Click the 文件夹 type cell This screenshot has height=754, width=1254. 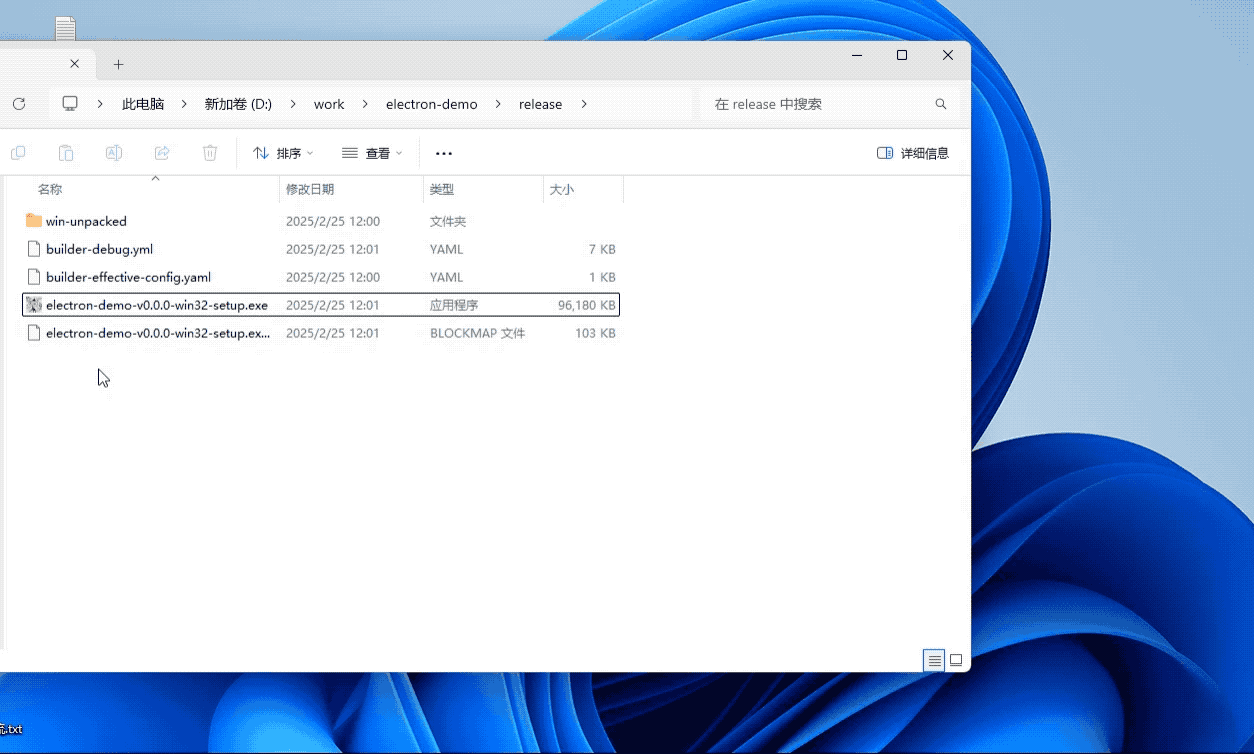pos(448,221)
